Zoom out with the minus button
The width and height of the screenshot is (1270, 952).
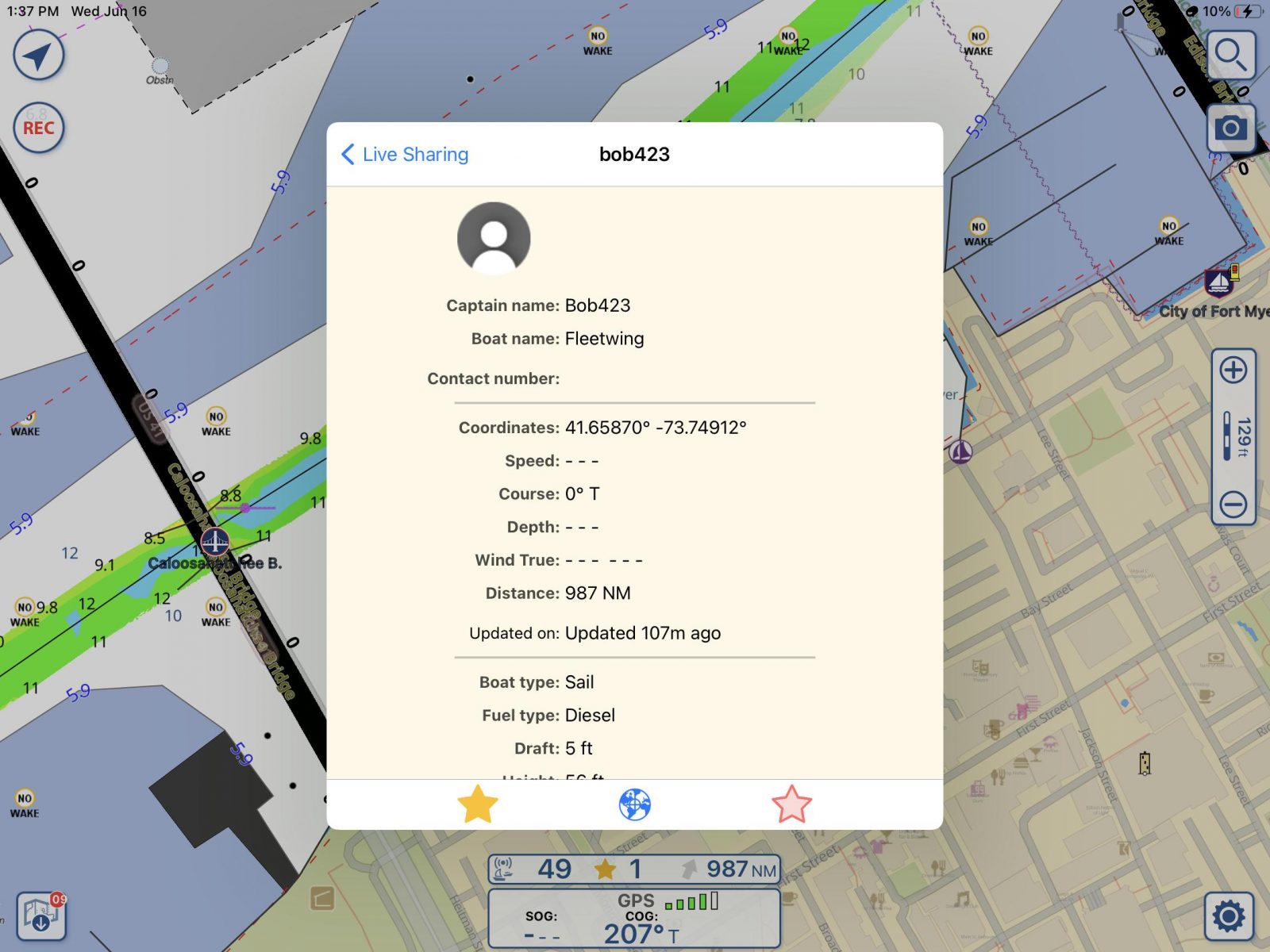tap(1233, 504)
